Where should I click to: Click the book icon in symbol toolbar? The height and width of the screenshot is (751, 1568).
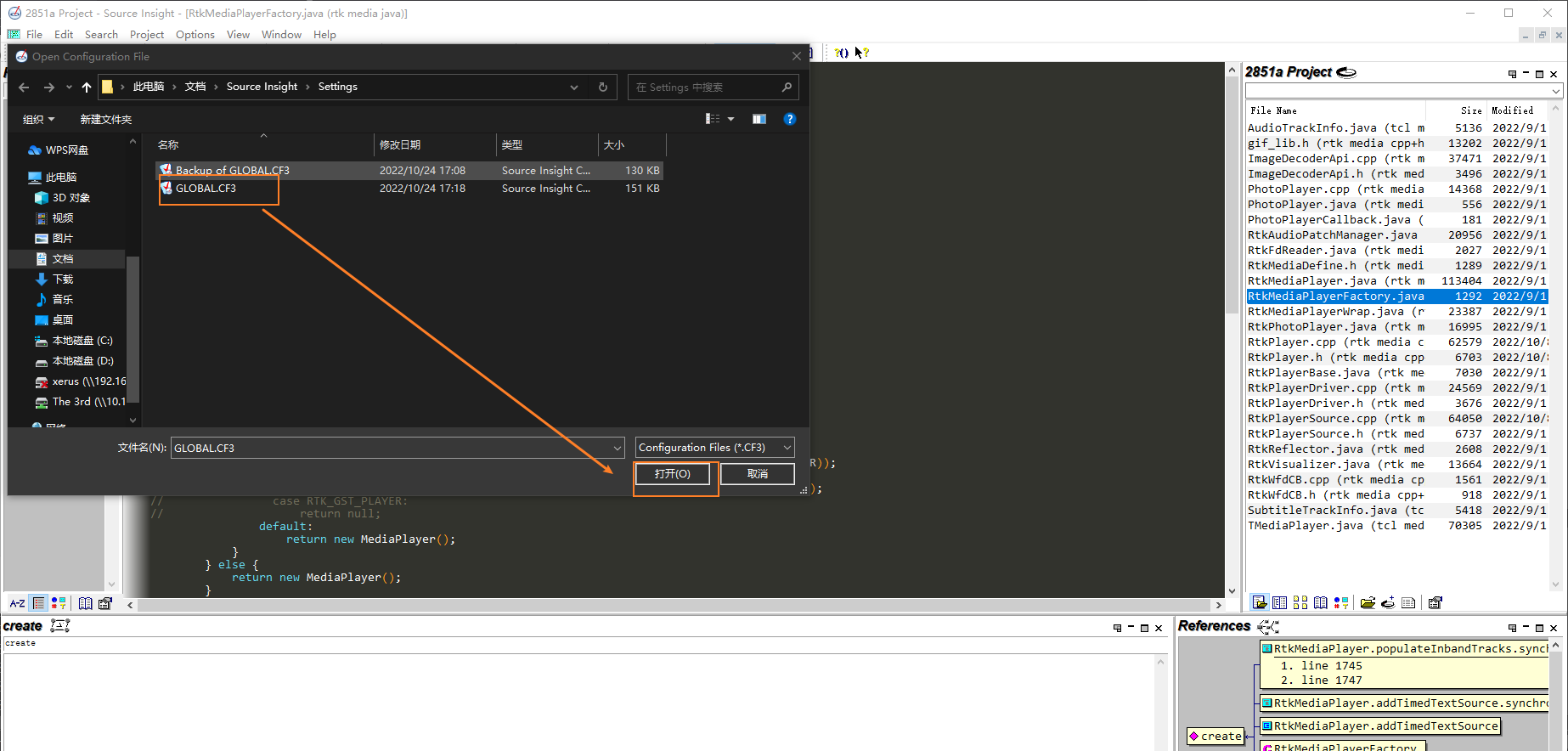(x=85, y=603)
